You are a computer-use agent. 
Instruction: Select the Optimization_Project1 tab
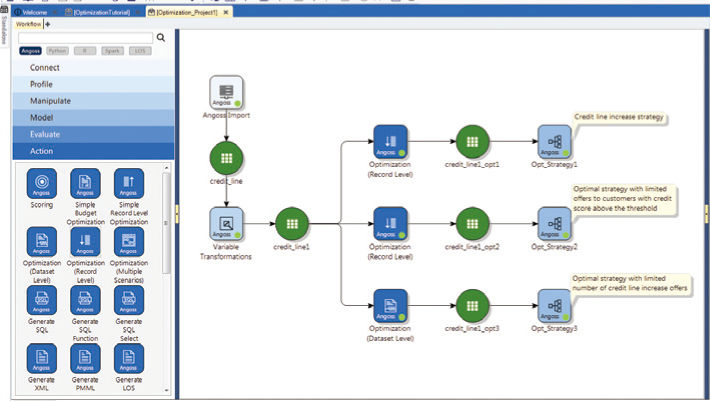187,12
